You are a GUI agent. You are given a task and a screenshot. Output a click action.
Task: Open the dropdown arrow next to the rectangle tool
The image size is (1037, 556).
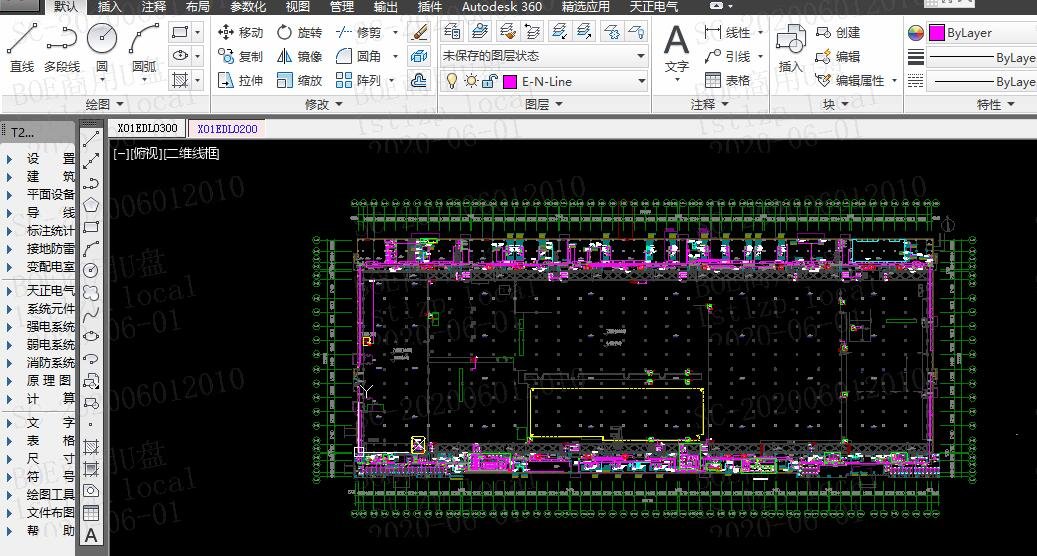click(x=197, y=32)
